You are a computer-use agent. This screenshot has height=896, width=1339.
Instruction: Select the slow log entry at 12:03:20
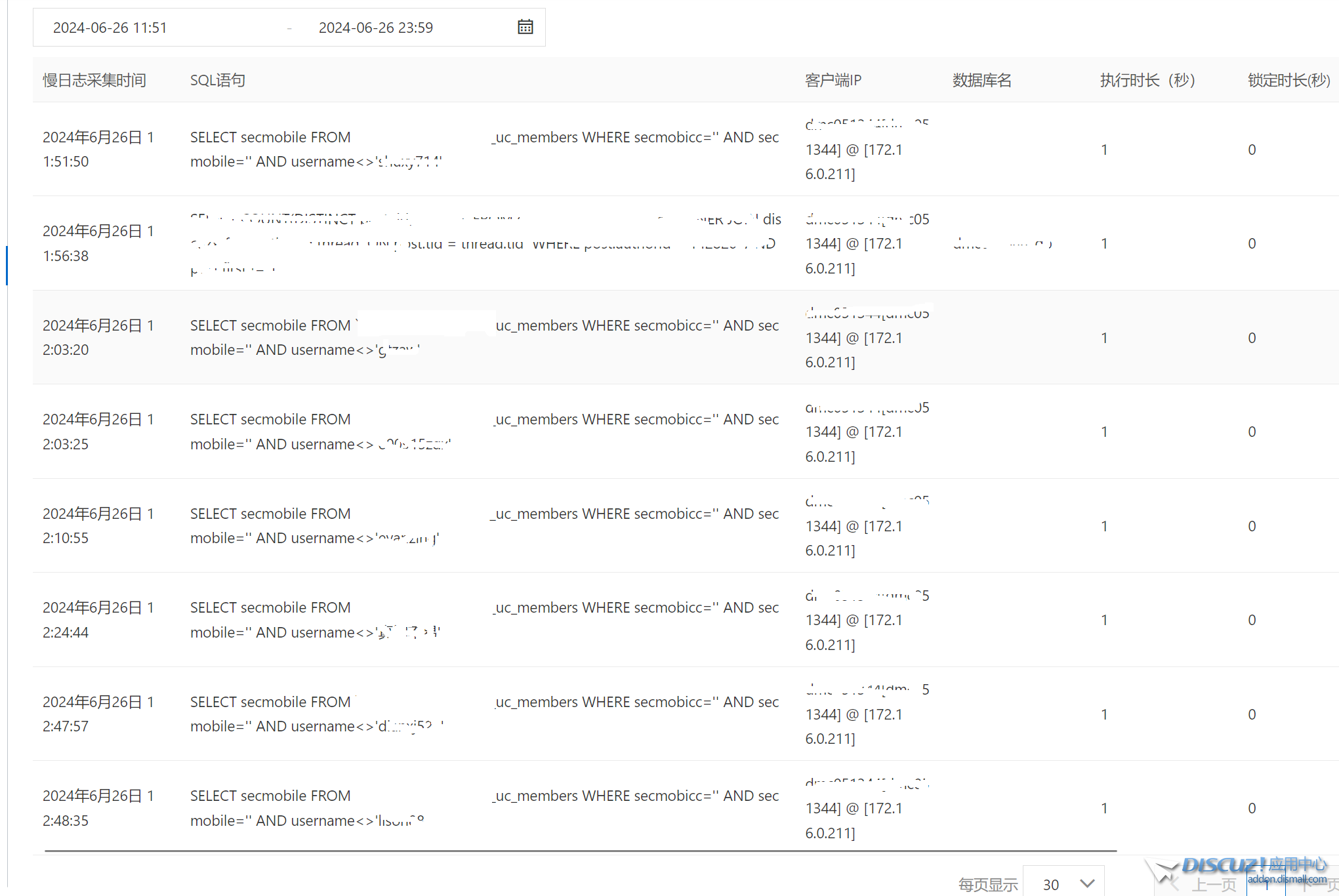[98, 338]
